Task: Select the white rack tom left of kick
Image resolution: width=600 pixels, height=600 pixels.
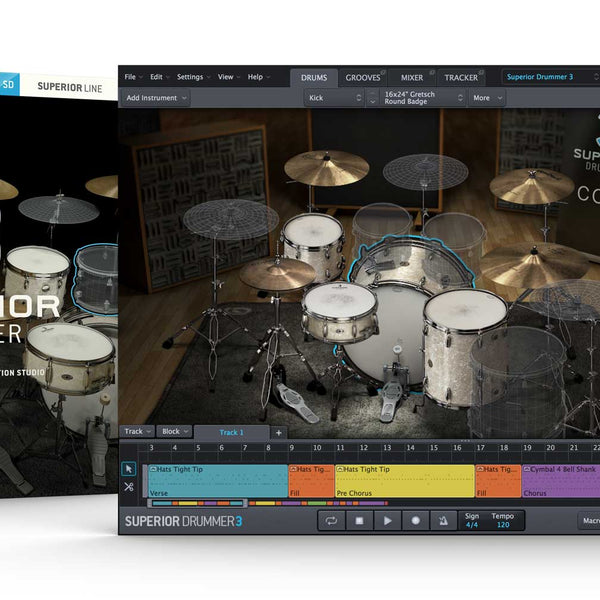Action: point(313,245)
